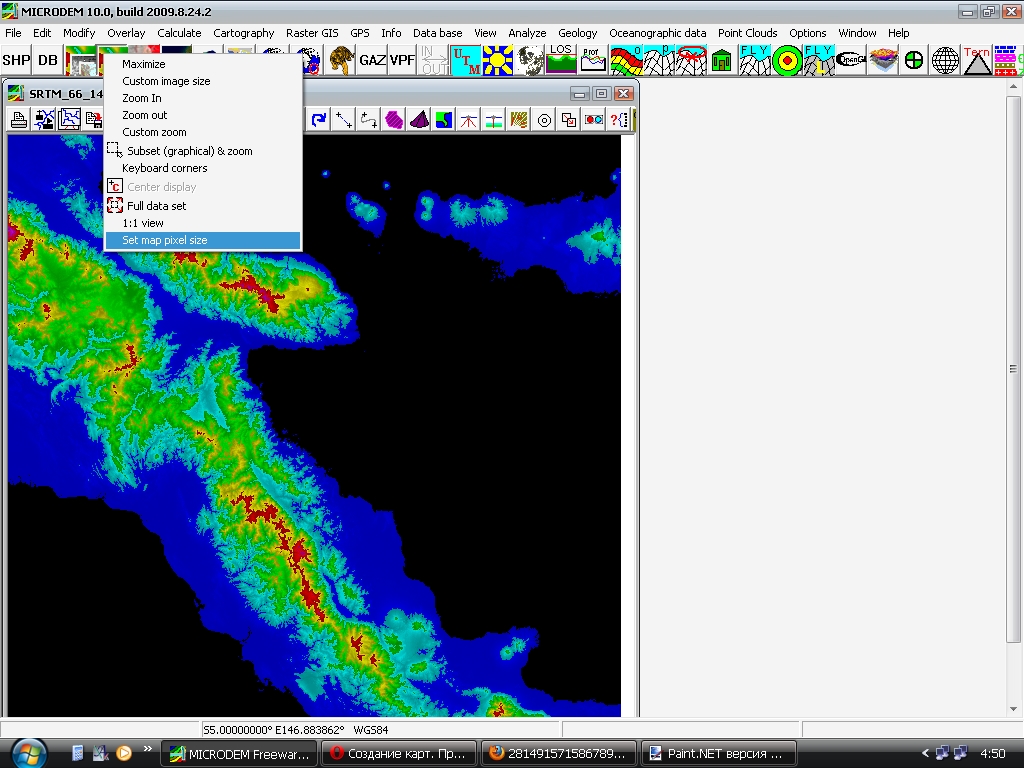Launch the OpenGL view icon

click(851, 60)
